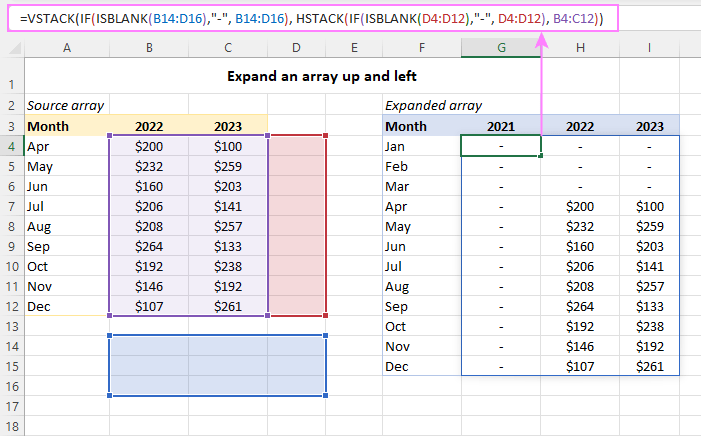Image resolution: width=701 pixels, height=436 pixels.
Task: Click the "Expanded array" label cell
Action: pos(433,106)
